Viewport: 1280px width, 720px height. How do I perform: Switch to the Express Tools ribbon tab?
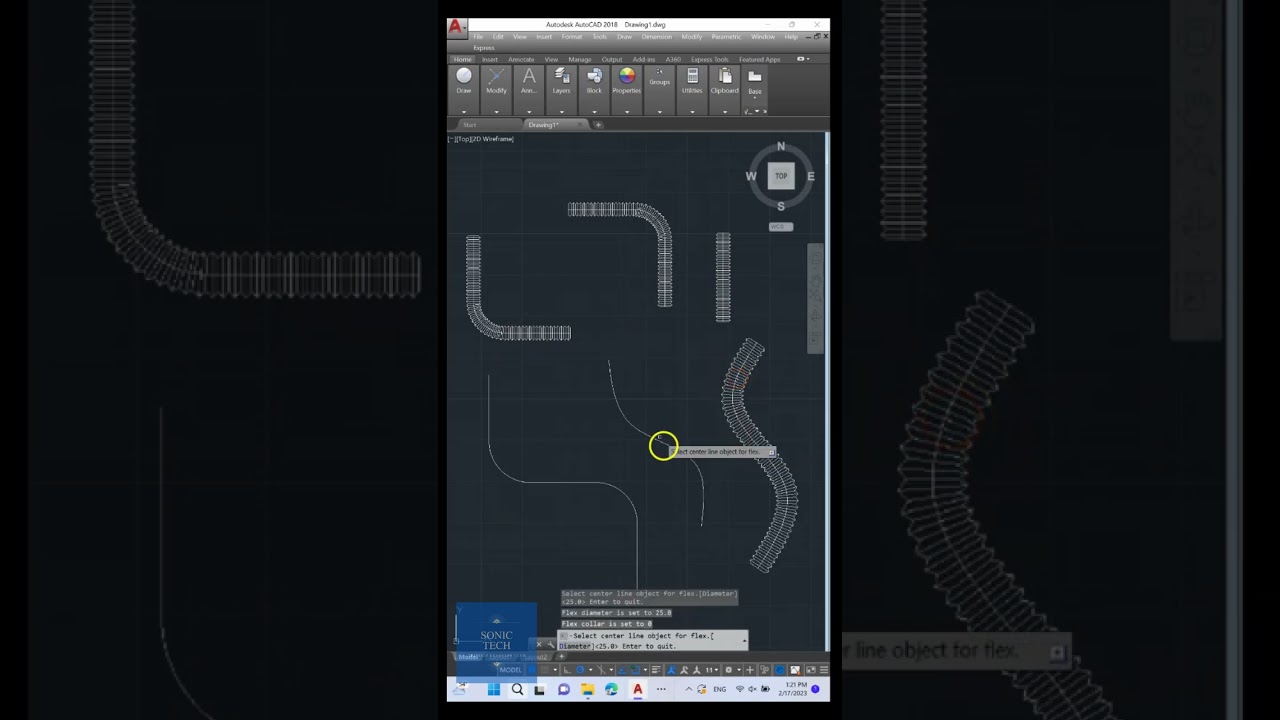pyautogui.click(x=710, y=59)
